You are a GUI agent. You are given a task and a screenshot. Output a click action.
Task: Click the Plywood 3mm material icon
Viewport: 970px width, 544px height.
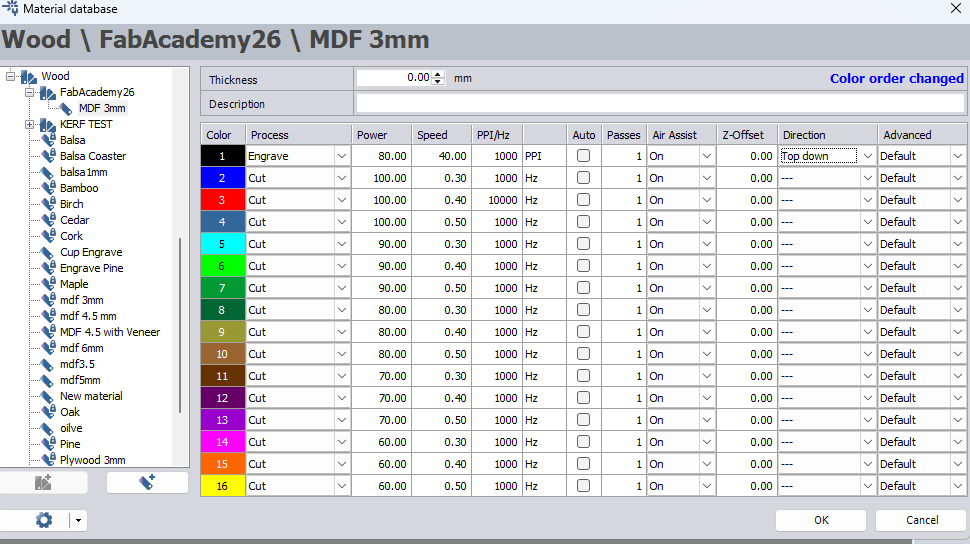click(48, 460)
